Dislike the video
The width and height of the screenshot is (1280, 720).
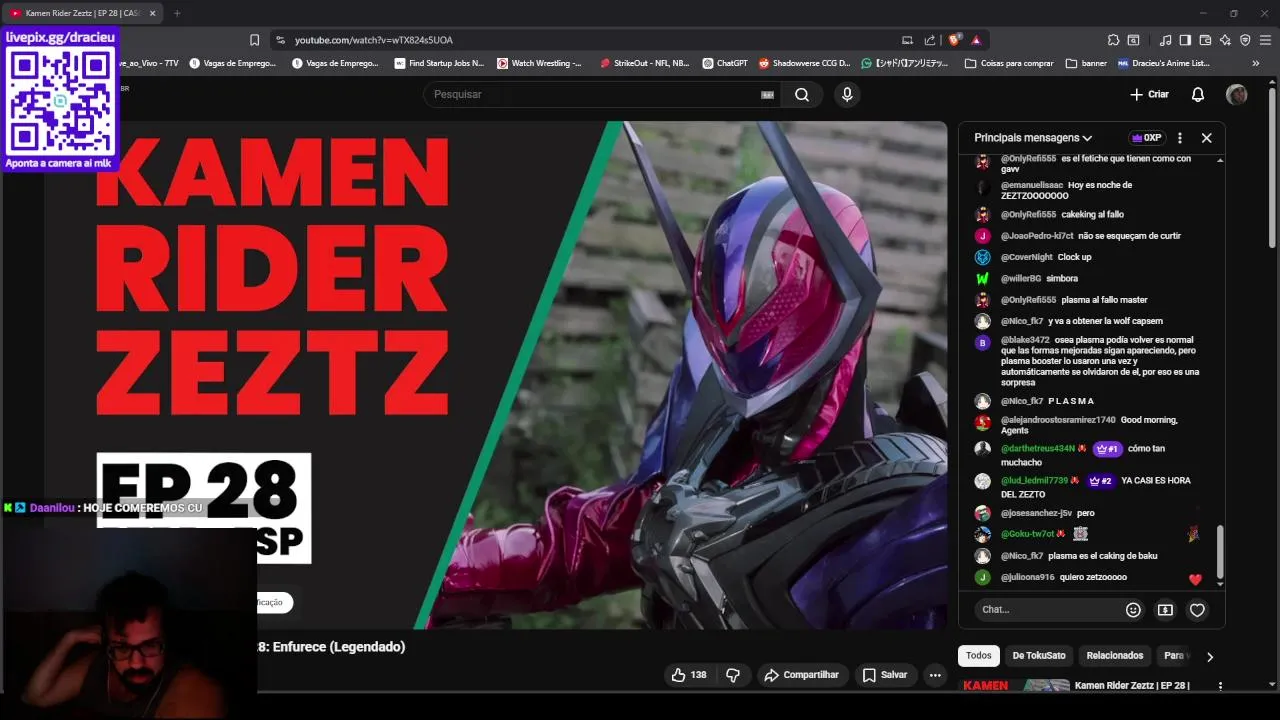[732, 675]
